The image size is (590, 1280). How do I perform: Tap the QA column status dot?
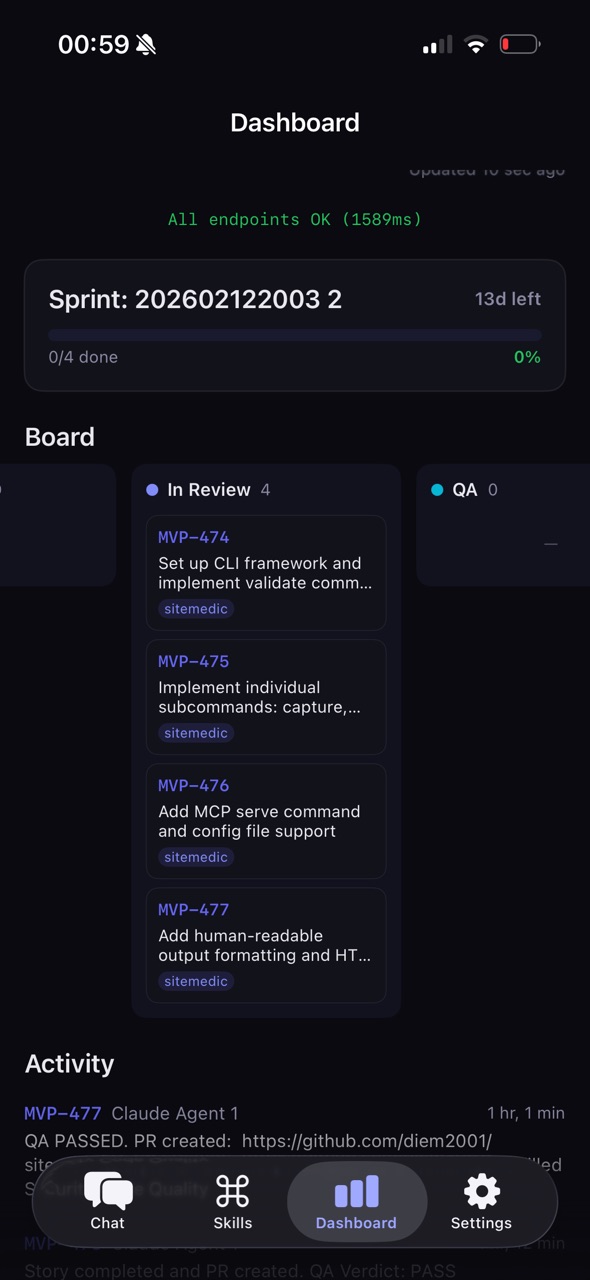click(437, 489)
